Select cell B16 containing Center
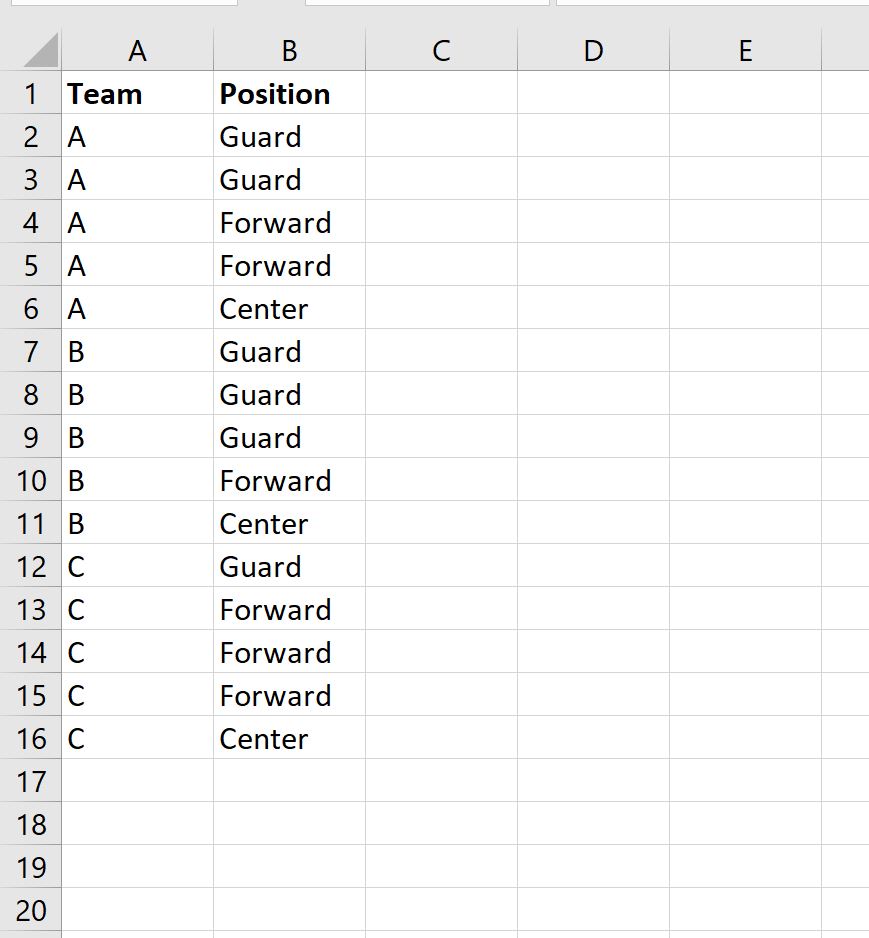This screenshot has width=869, height=938. coord(289,738)
